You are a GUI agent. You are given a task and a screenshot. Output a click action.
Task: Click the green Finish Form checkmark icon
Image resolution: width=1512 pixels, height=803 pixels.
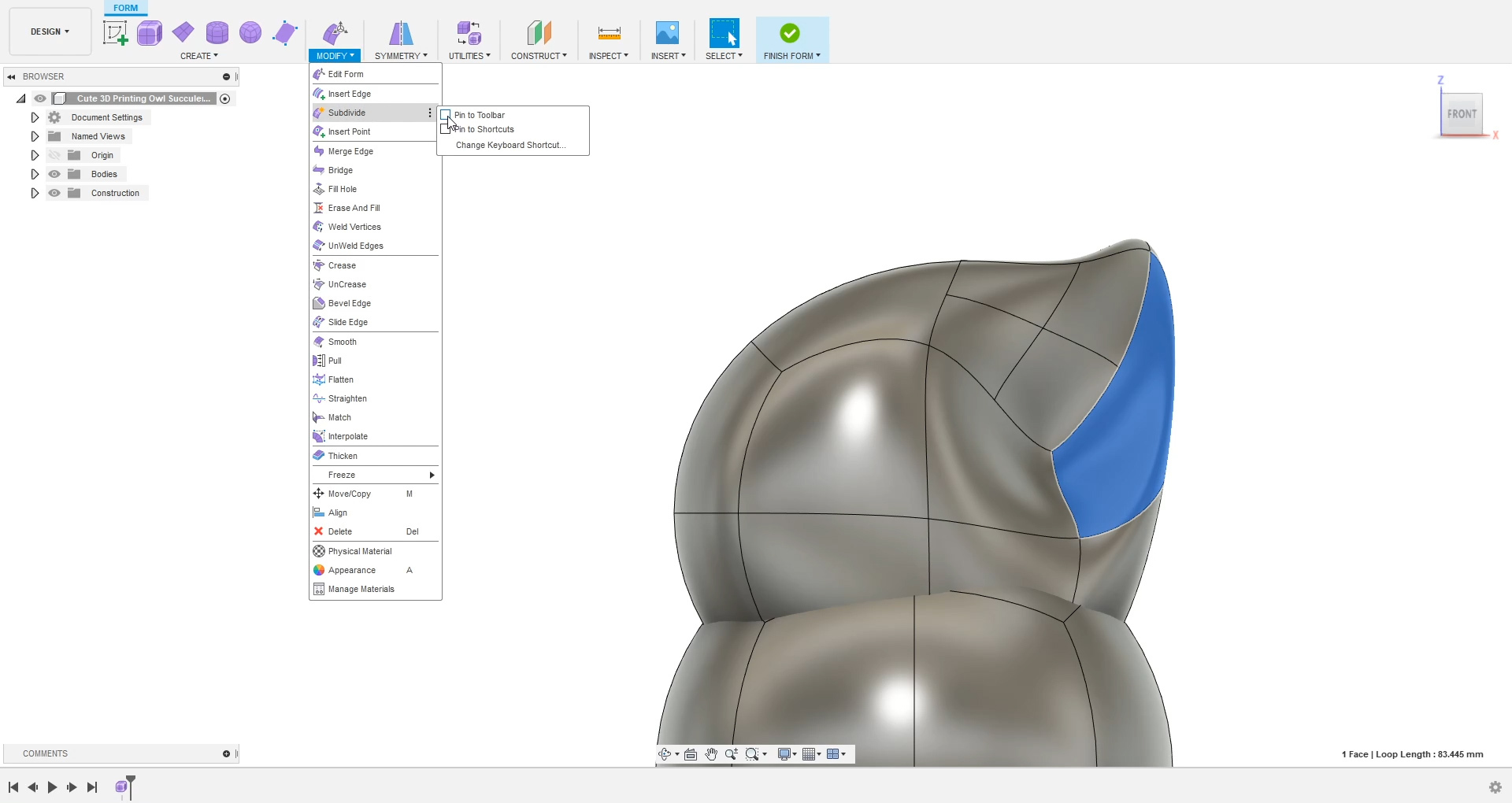point(790,33)
